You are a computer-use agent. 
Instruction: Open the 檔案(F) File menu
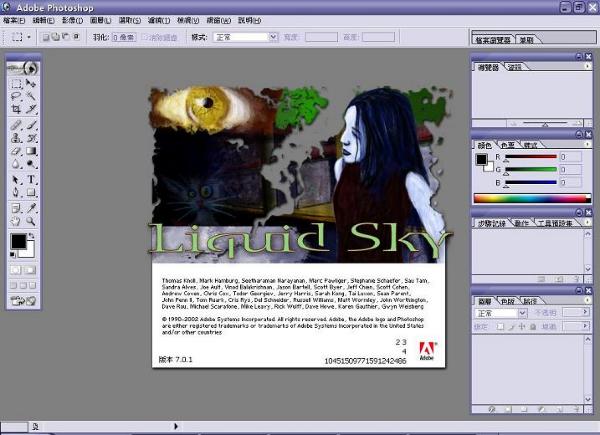coord(14,20)
